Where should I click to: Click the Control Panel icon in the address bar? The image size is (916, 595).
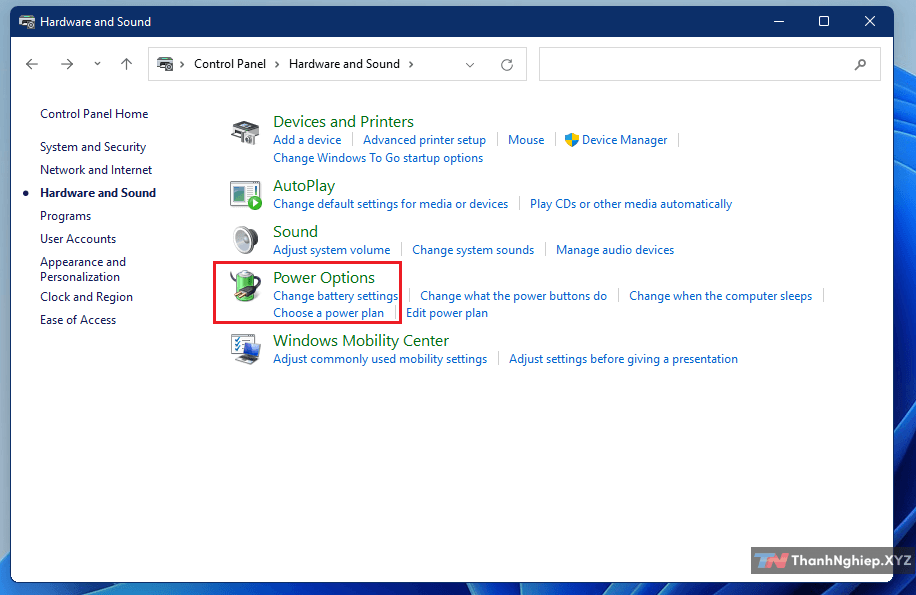click(x=165, y=64)
